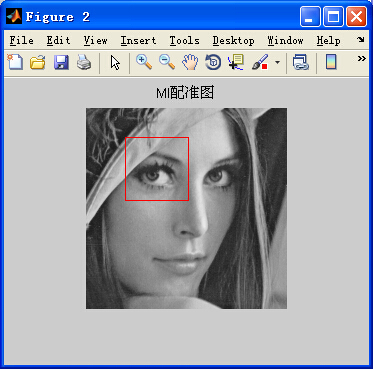
Task: Activate the Zoom Out tool
Action: pos(167,62)
